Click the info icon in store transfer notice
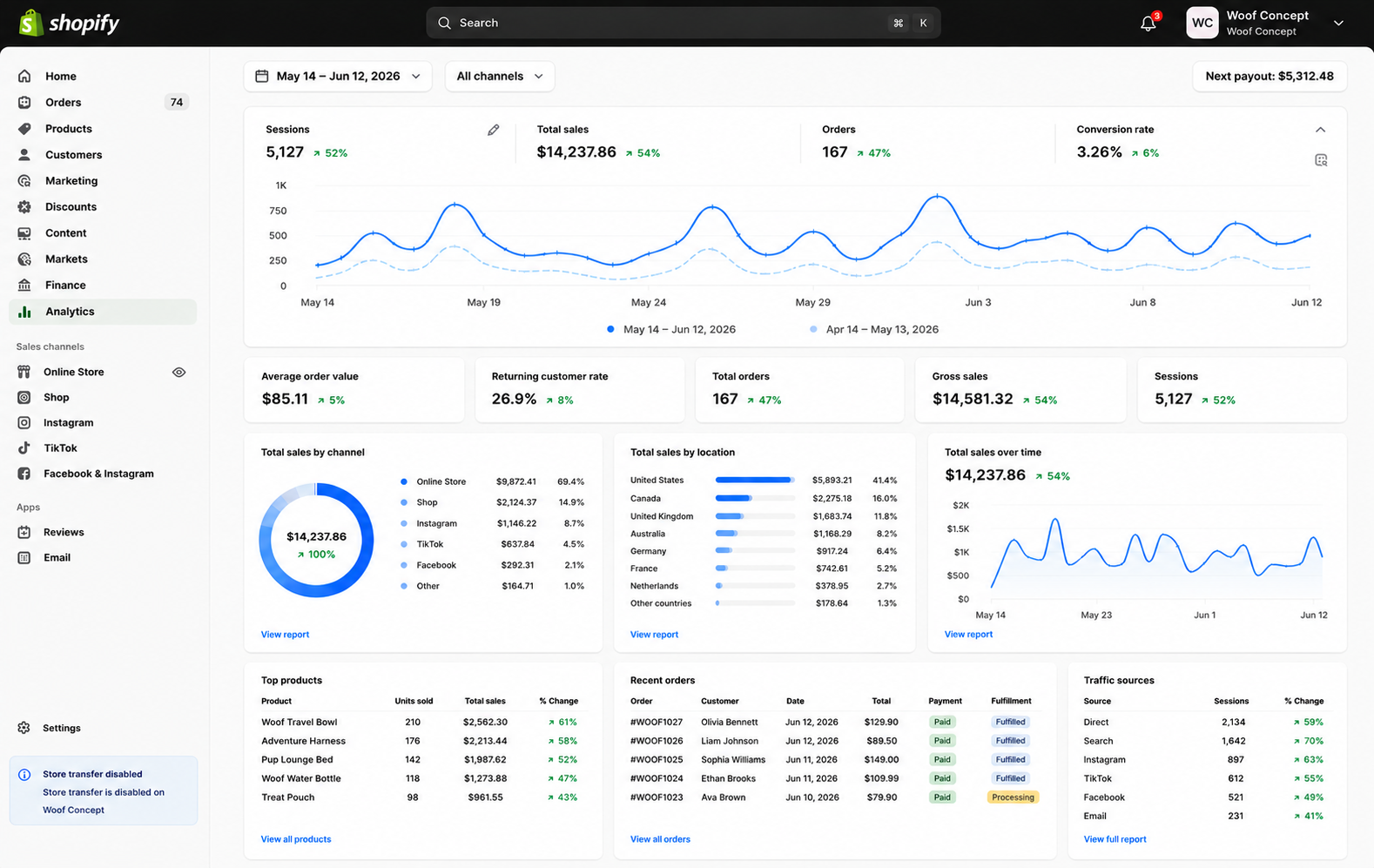Screen dimensions: 1374x868 [24, 774]
